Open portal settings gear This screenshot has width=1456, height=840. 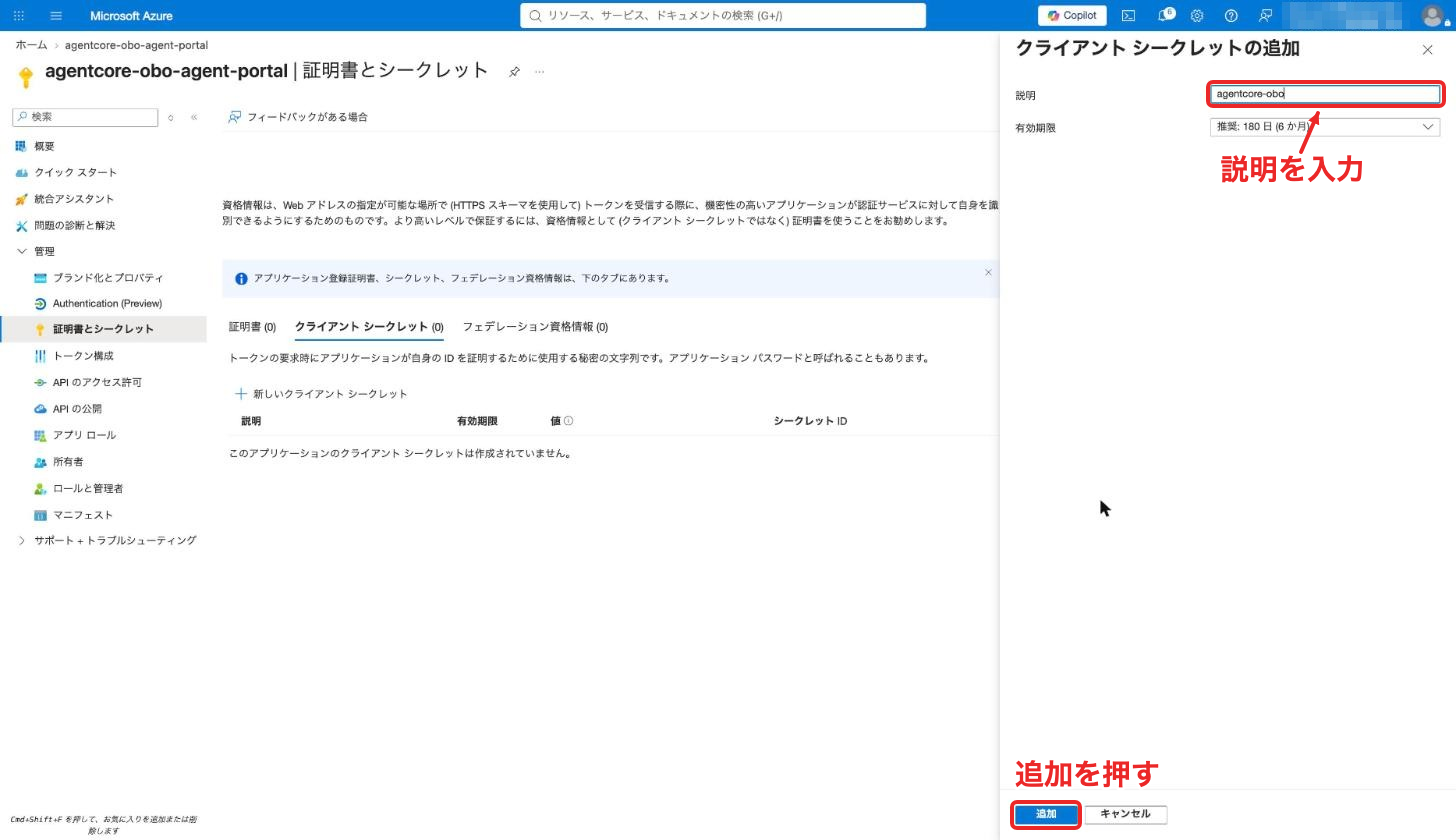[1197, 15]
